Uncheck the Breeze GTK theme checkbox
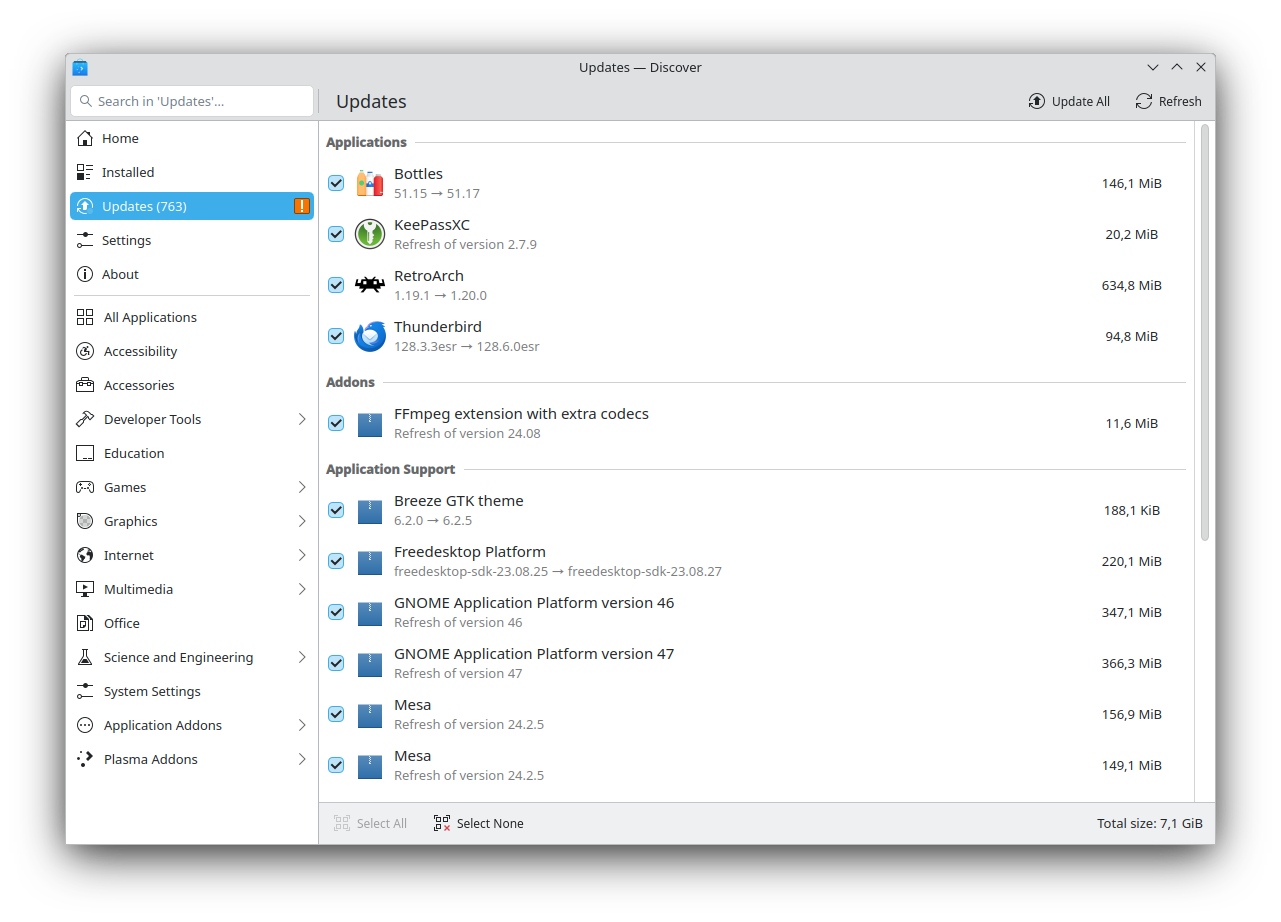The height and width of the screenshot is (922, 1281). pyautogui.click(x=336, y=510)
